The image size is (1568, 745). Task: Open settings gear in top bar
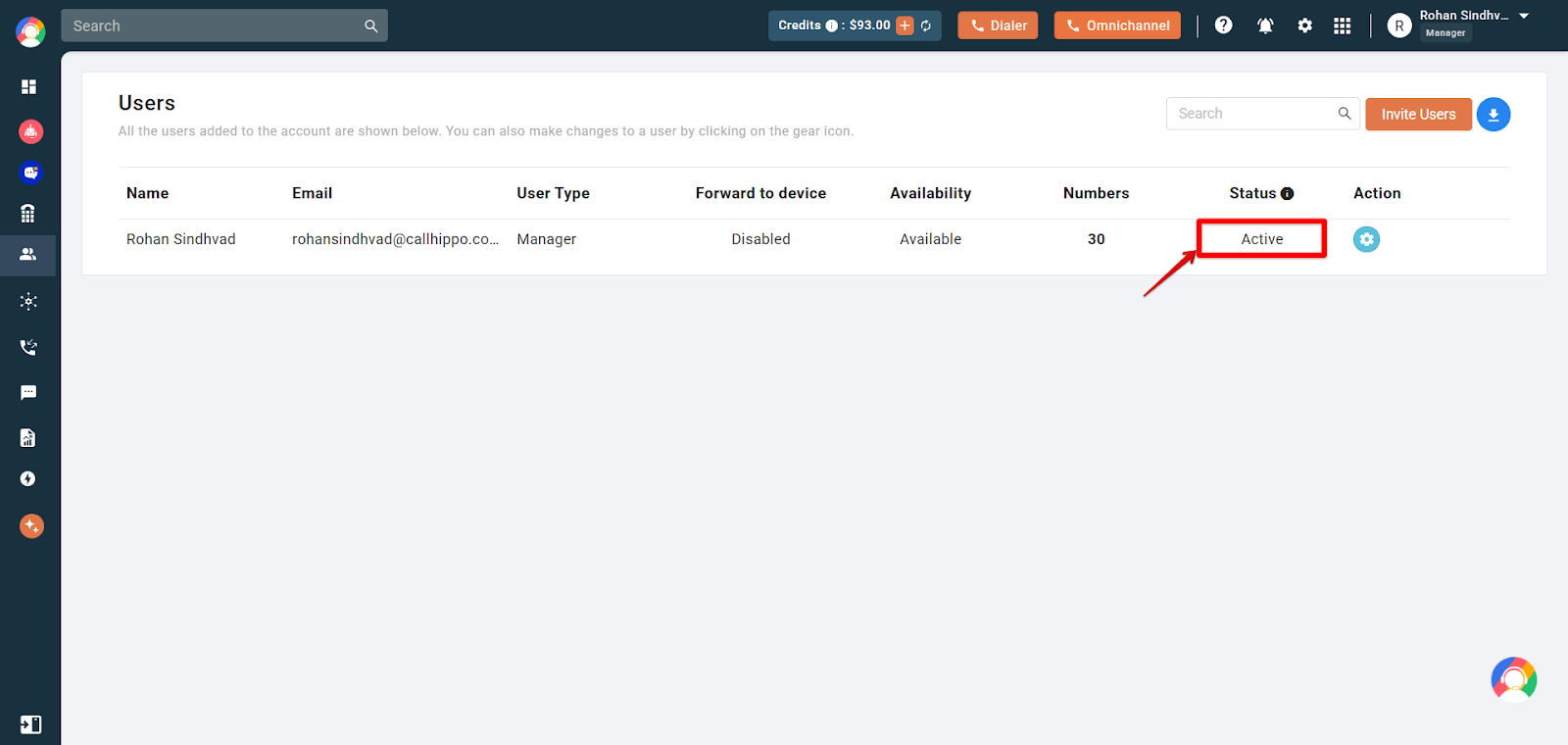(1304, 25)
